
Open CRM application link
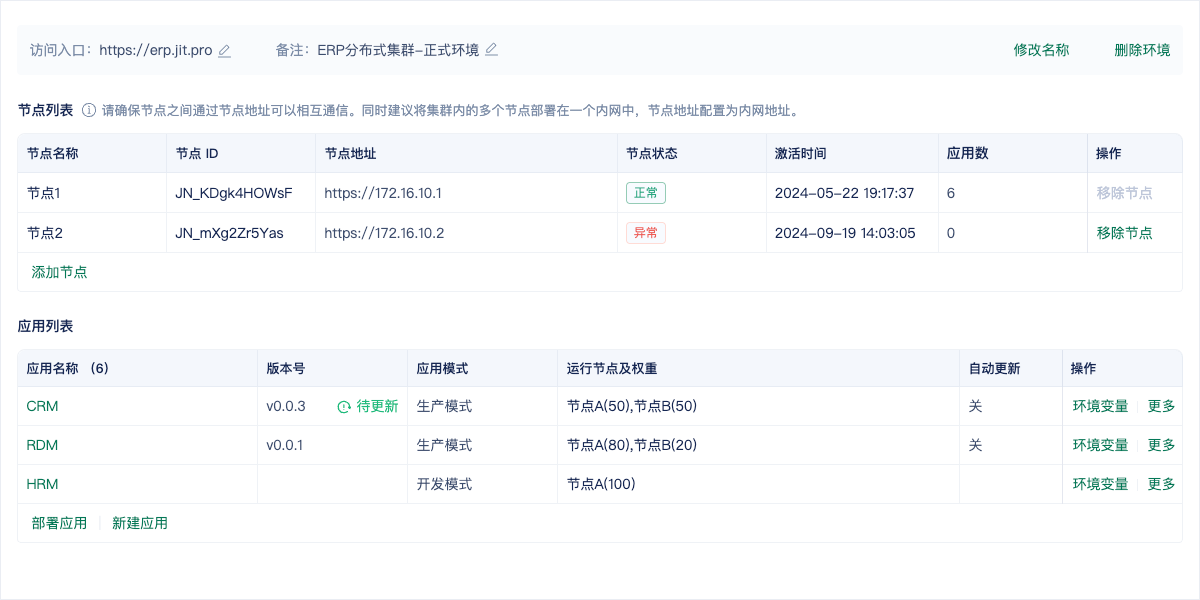click(42, 406)
